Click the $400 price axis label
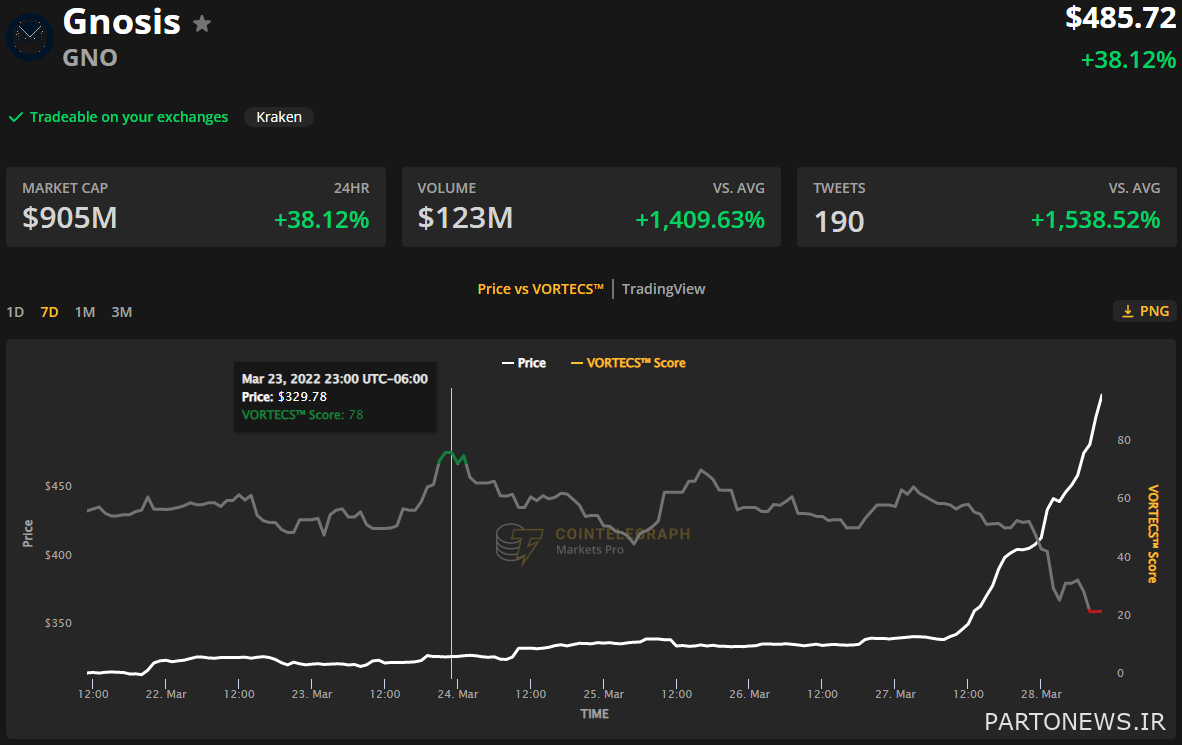 coord(59,555)
